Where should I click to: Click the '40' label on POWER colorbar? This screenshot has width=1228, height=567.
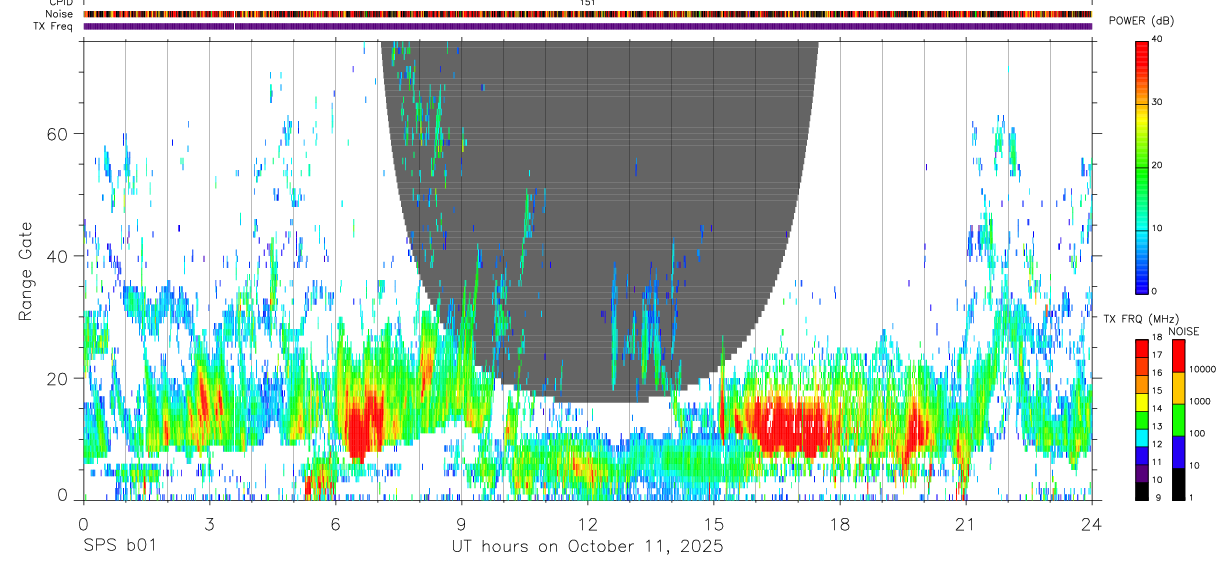pos(1156,40)
